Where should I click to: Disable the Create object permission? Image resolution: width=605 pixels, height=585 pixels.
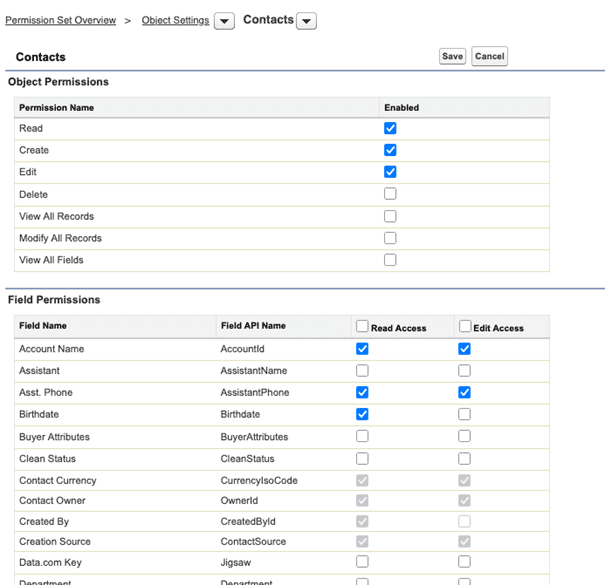(x=390, y=150)
